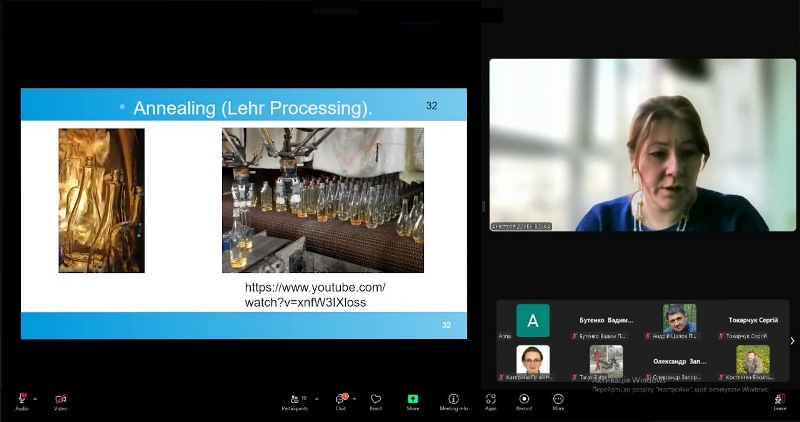Image resolution: width=800 pixels, height=422 pixels.
Task: Leave the meeting
Action: point(780,402)
